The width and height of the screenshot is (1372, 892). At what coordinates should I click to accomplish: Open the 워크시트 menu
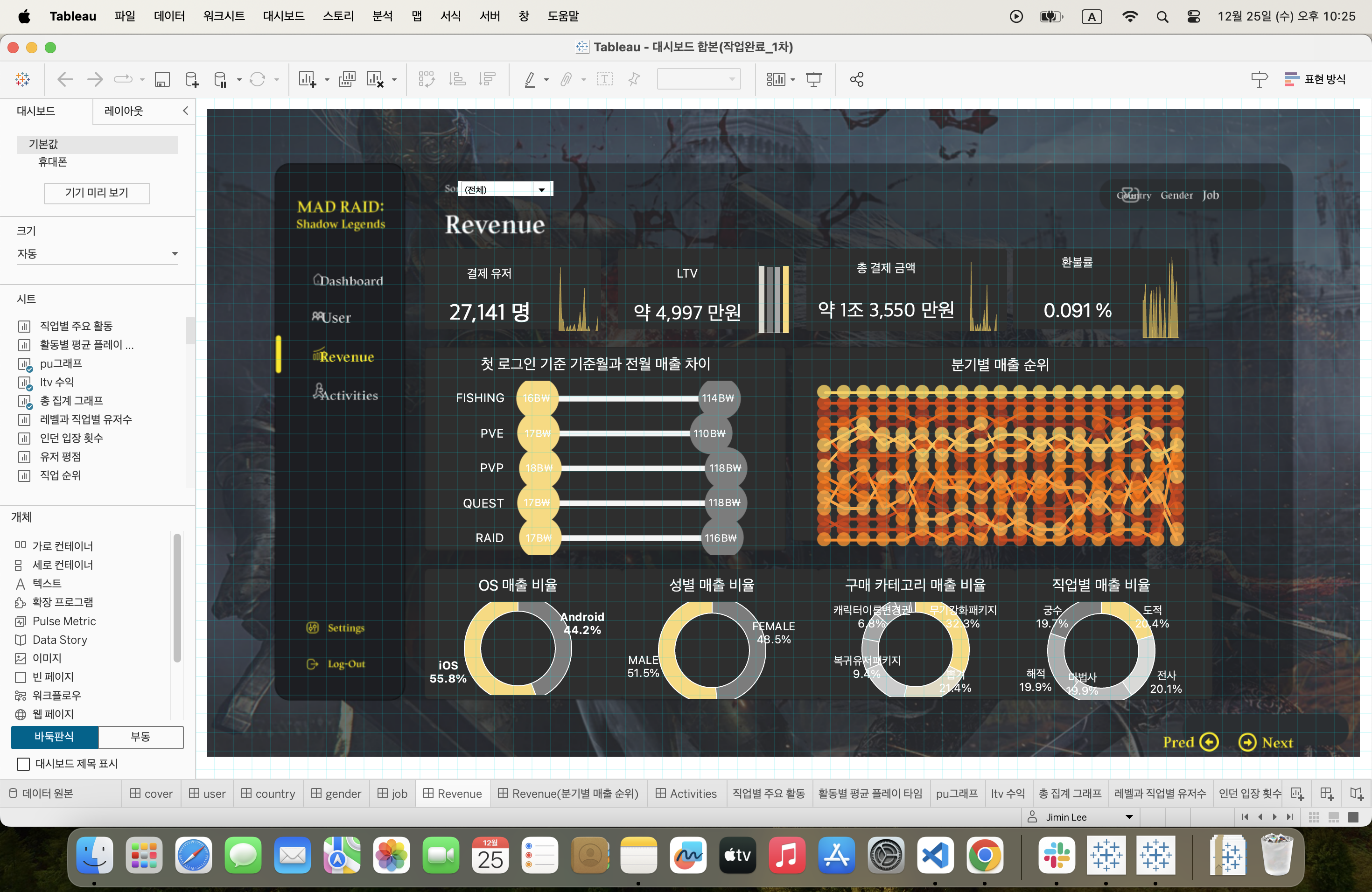[224, 16]
